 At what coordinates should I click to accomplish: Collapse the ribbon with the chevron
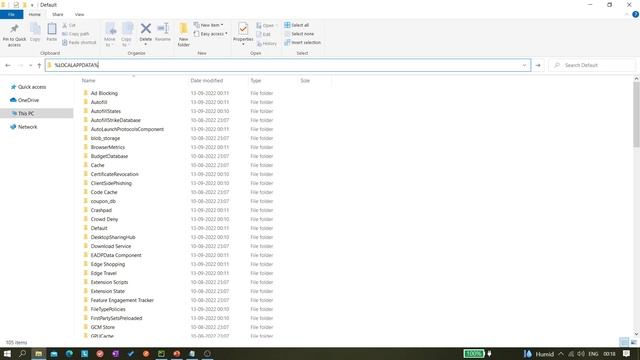[627, 14]
